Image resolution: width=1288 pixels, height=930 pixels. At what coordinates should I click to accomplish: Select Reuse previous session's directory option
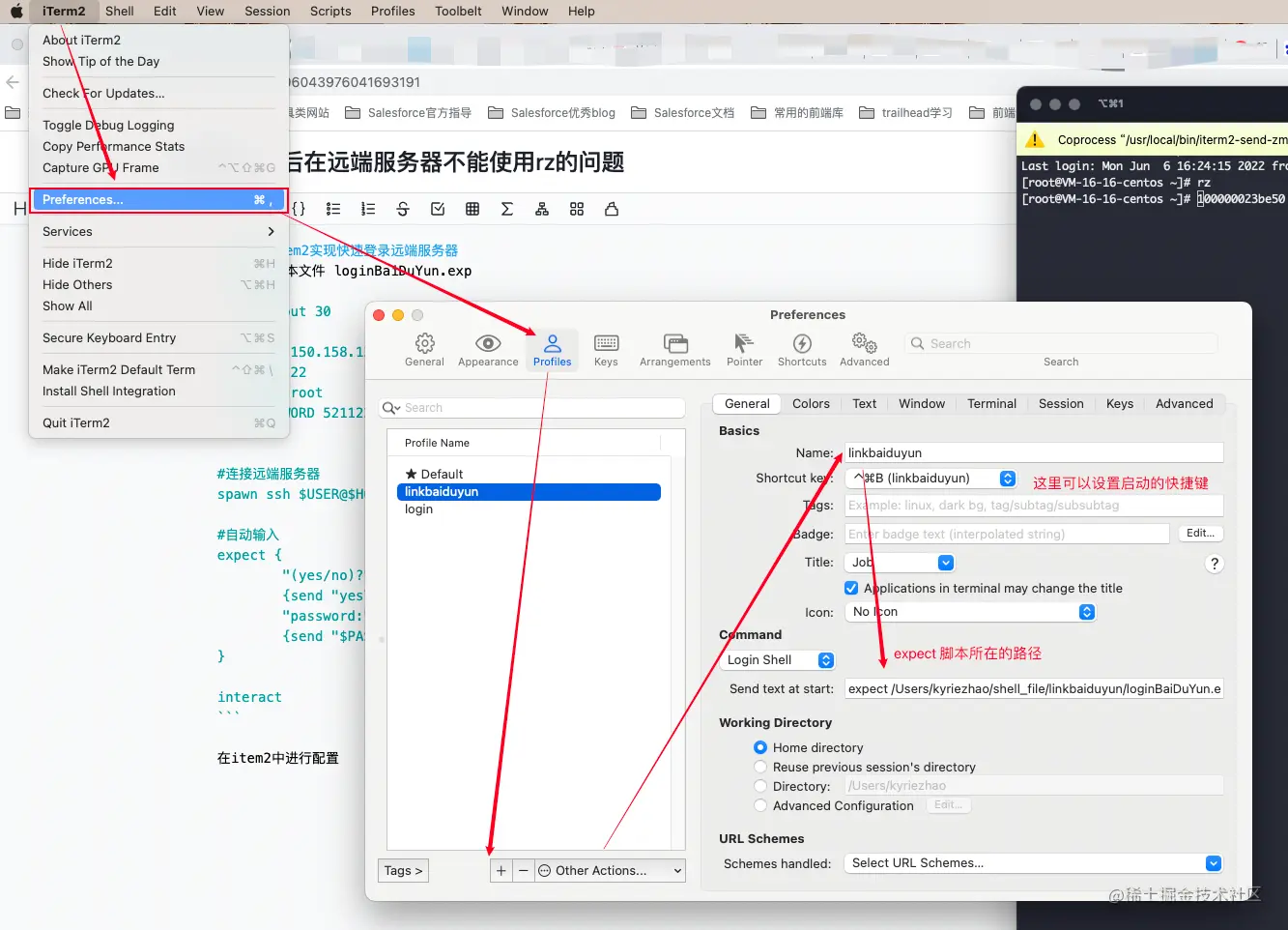click(x=760, y=767)
